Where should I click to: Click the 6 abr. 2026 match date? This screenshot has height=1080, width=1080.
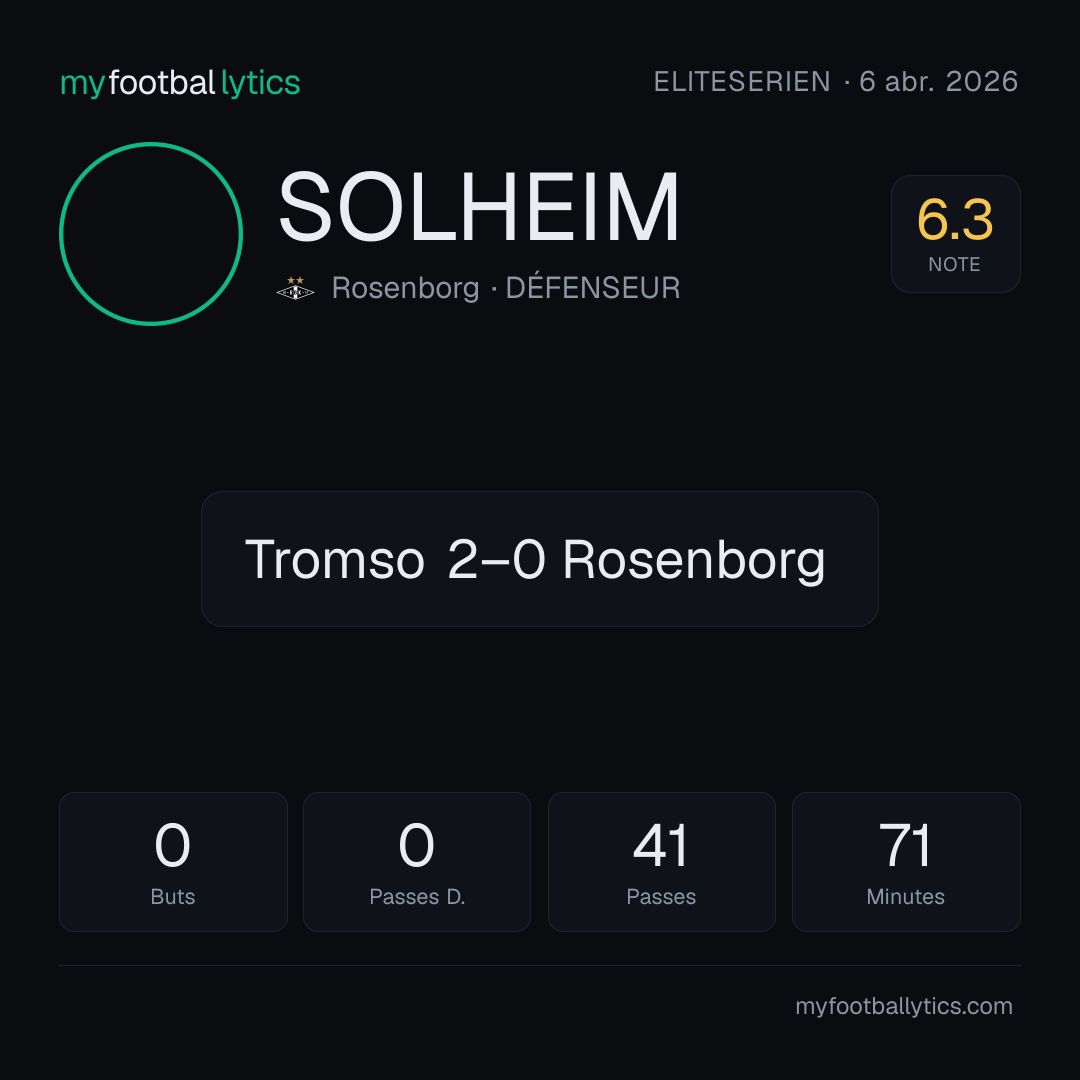938,82
